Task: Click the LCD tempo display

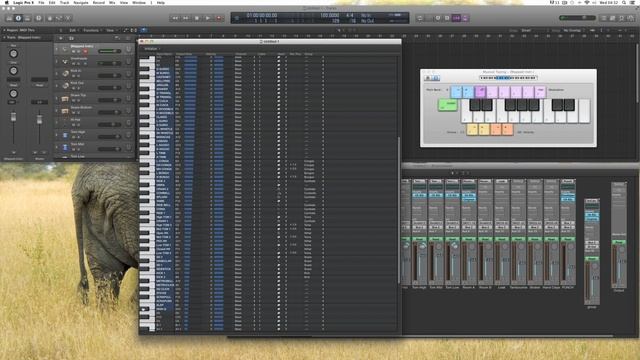Action: pos(329,16)
